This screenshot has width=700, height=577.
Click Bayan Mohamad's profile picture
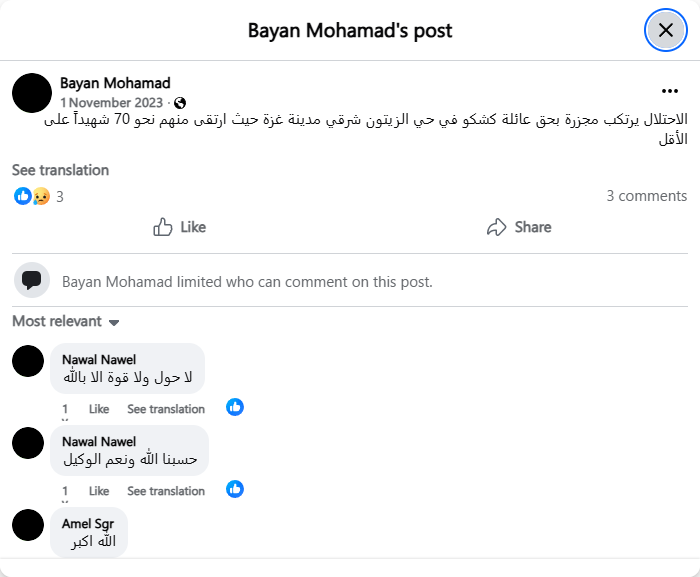click(x=32, y=92)
